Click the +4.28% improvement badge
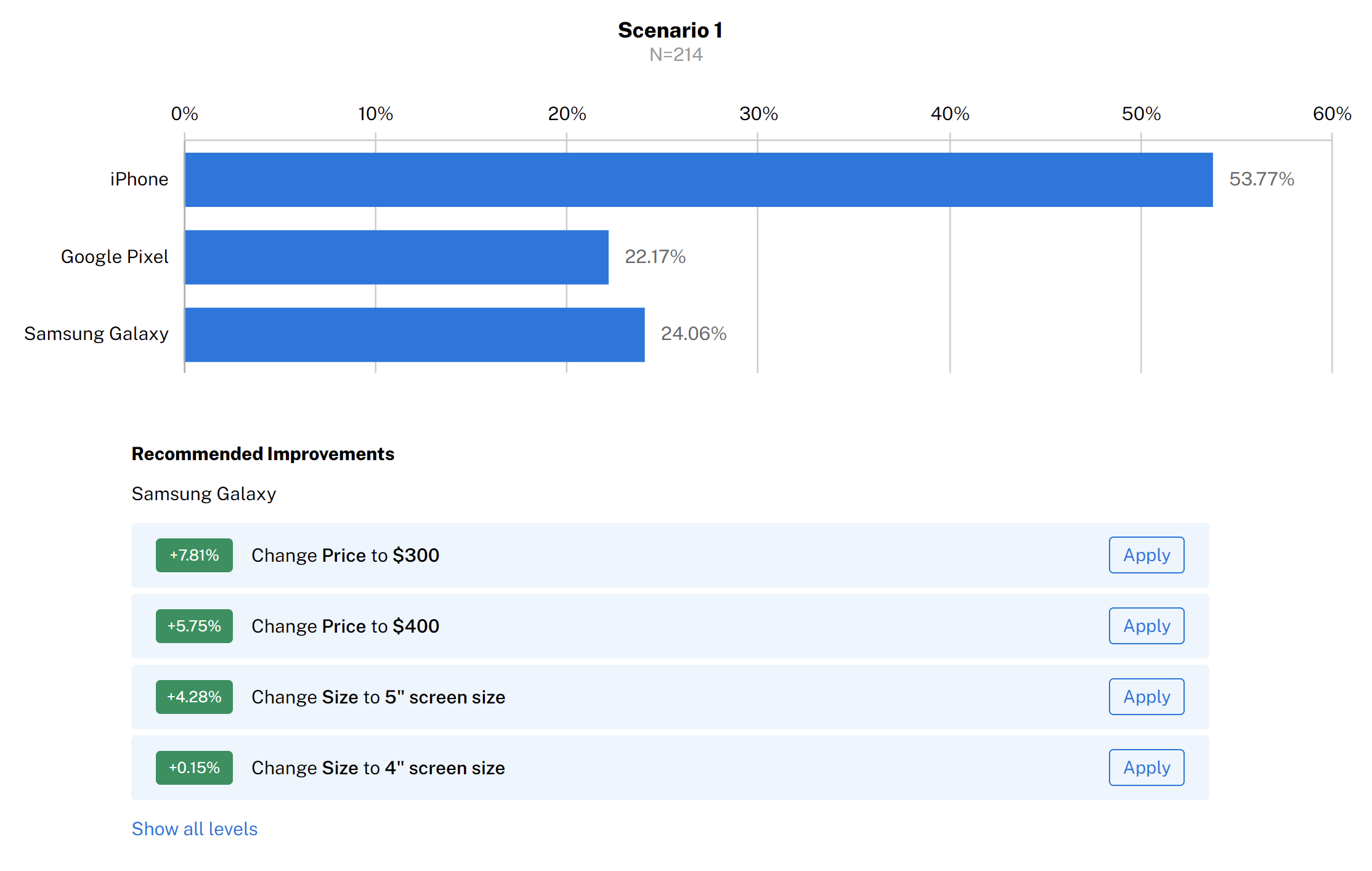 tap(194, 697)
